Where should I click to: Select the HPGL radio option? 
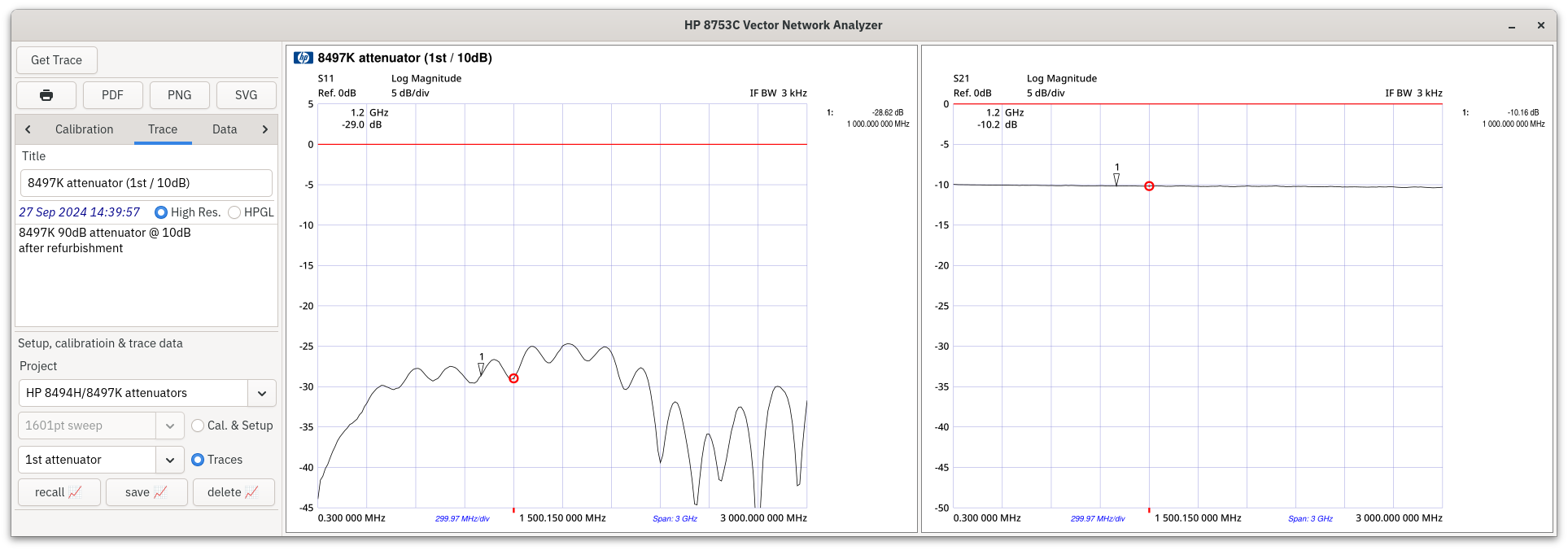234,212
